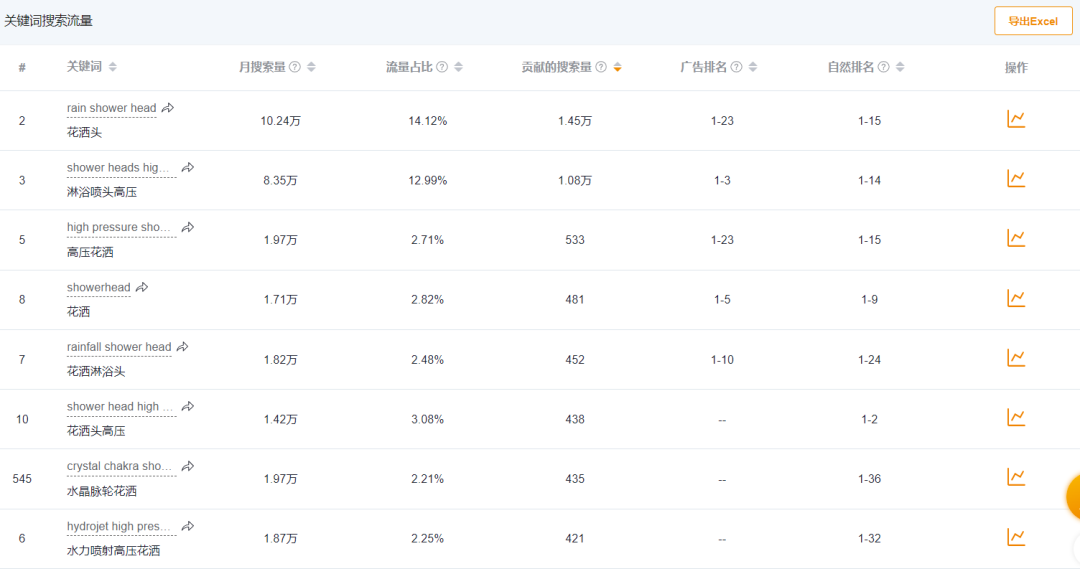The height and width of the screenshot is (569, 1080).
Task: Open trend chart for showerhead row
Action: pos(1016,298)
